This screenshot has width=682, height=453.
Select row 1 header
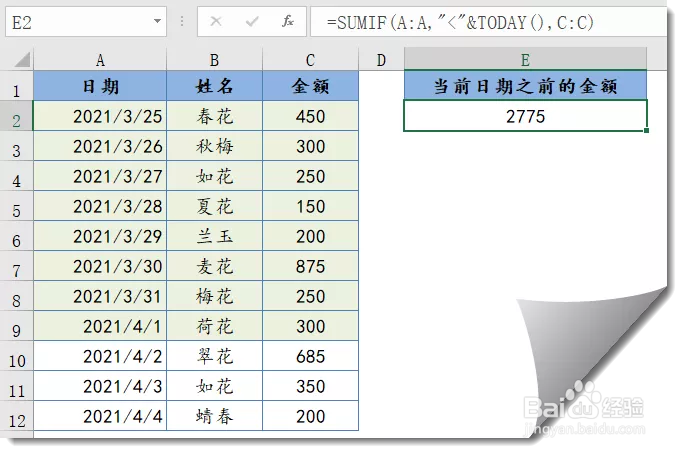point(17,86)
